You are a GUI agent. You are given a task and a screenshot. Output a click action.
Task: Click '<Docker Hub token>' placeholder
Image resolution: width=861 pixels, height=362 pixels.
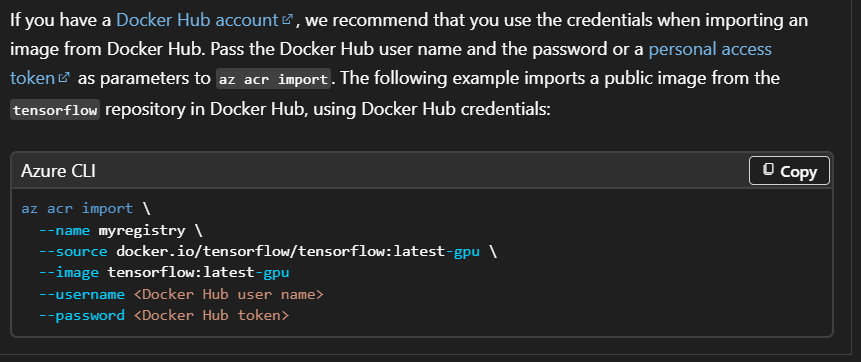[211, 315]
